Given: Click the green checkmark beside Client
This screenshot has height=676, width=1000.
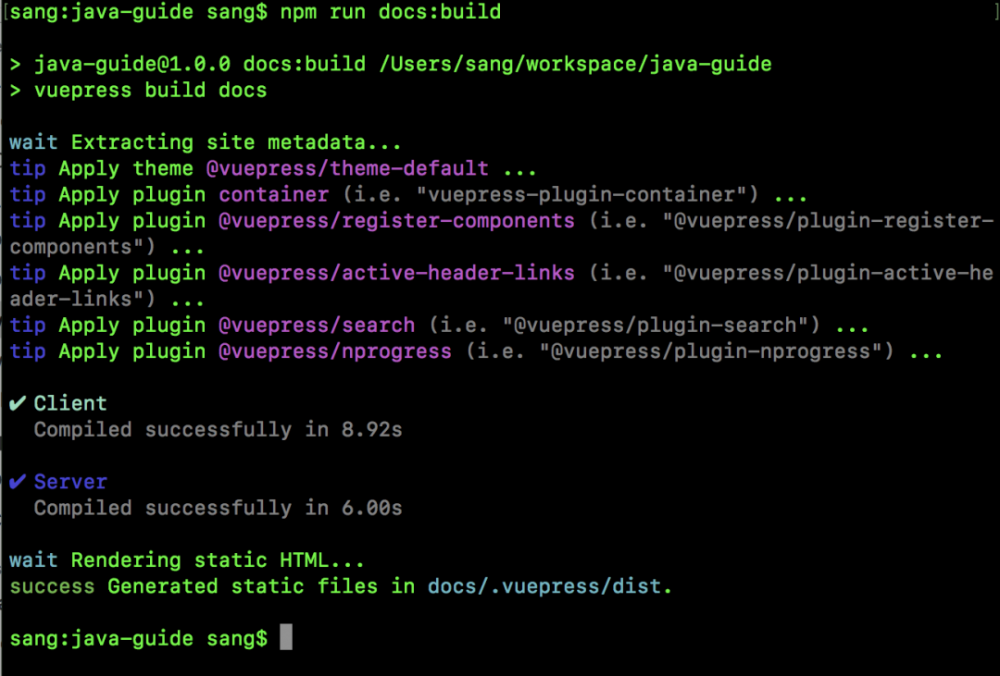Looking at the screenshot, I should pyautogui.click(x=17, y=404).
